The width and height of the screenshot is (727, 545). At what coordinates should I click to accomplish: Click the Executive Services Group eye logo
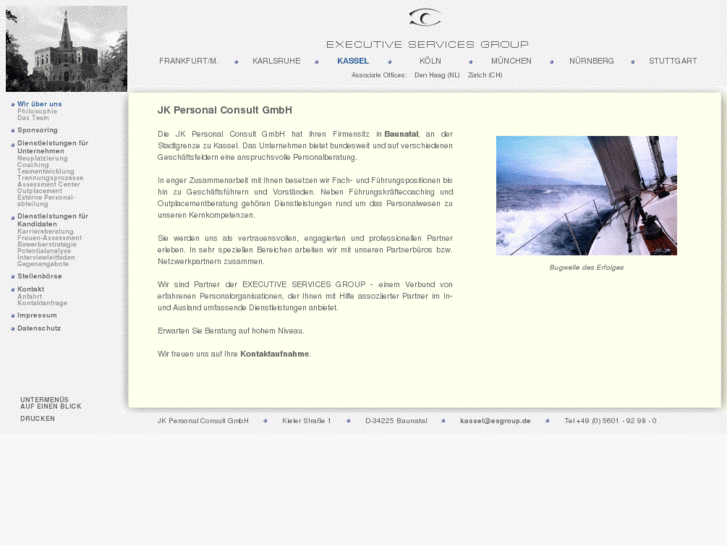(425, 18)
